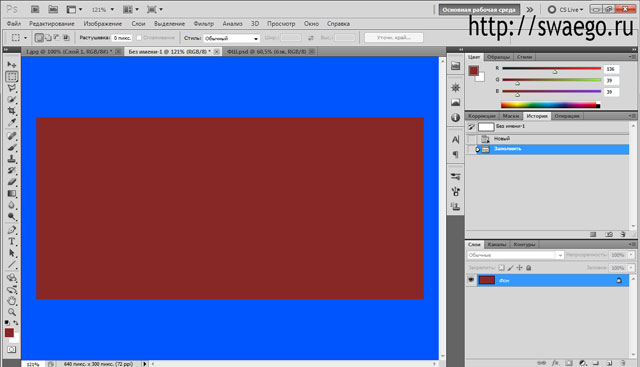
Task: Select the Gradient tool
Action: [x=11, y=194]
